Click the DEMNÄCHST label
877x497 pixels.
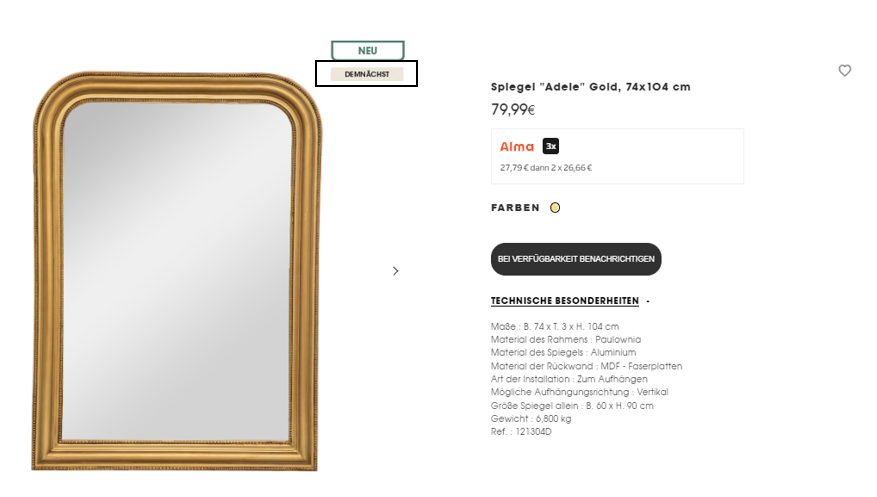tap(367, 74)
